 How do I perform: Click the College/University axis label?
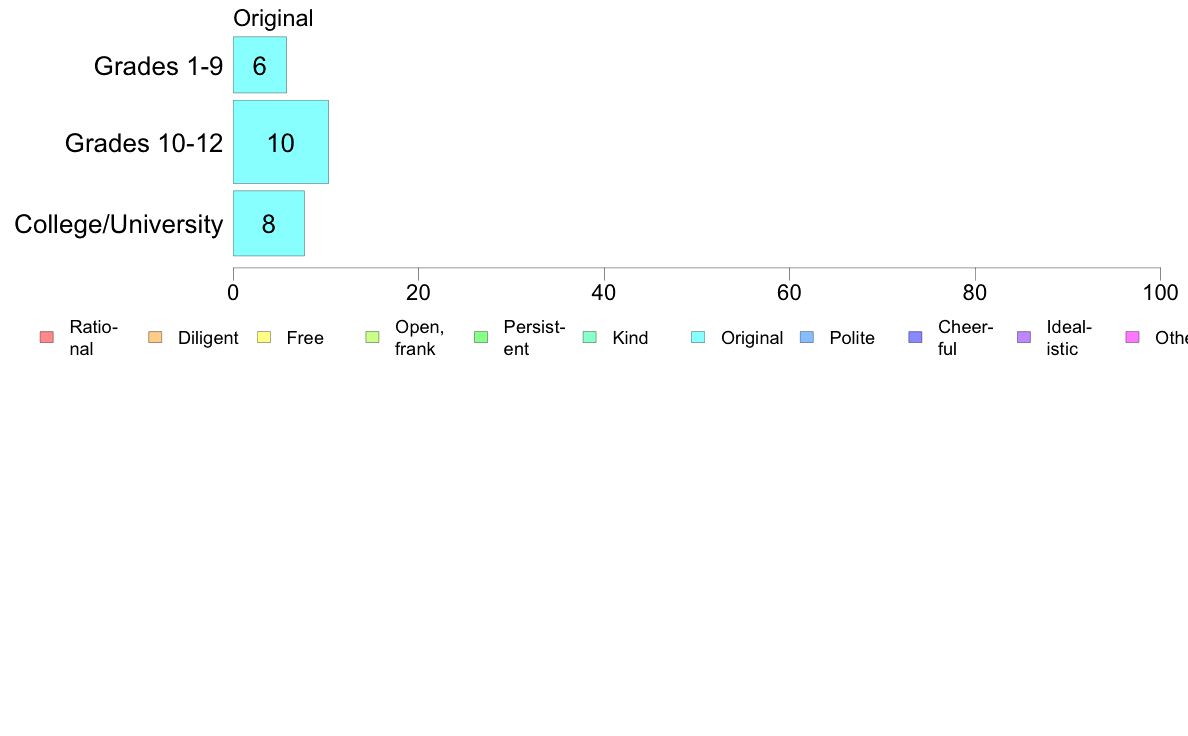[x=119, y=224]
